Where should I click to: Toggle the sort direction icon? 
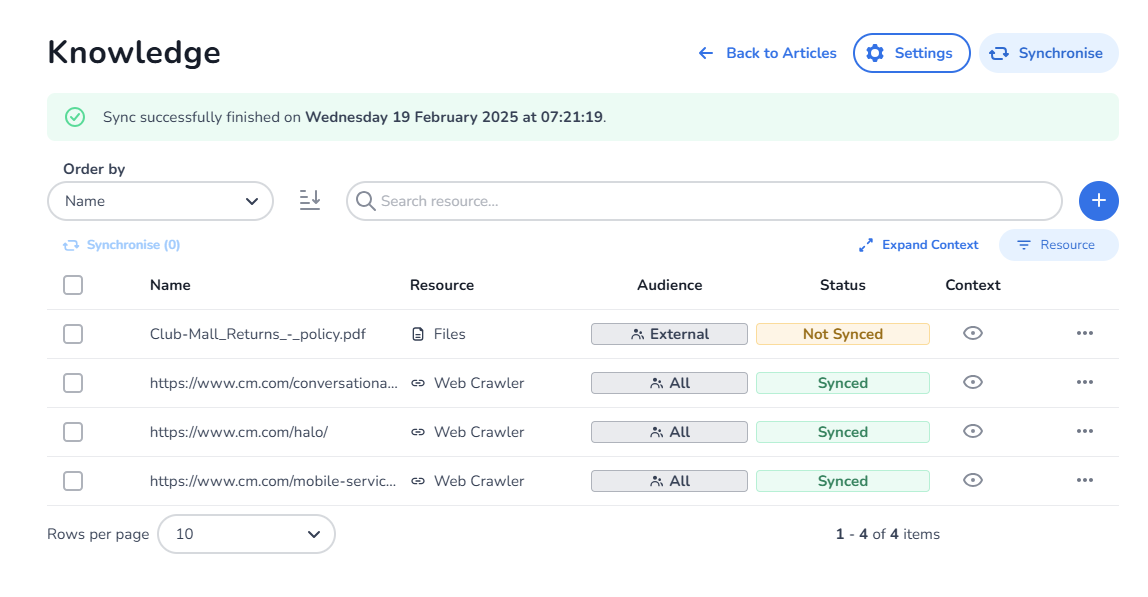point(310,201)
